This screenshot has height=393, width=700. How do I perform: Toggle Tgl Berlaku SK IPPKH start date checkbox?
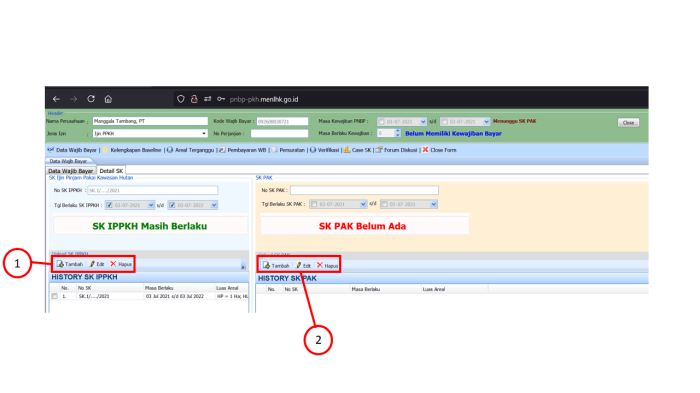coord(109,205)
